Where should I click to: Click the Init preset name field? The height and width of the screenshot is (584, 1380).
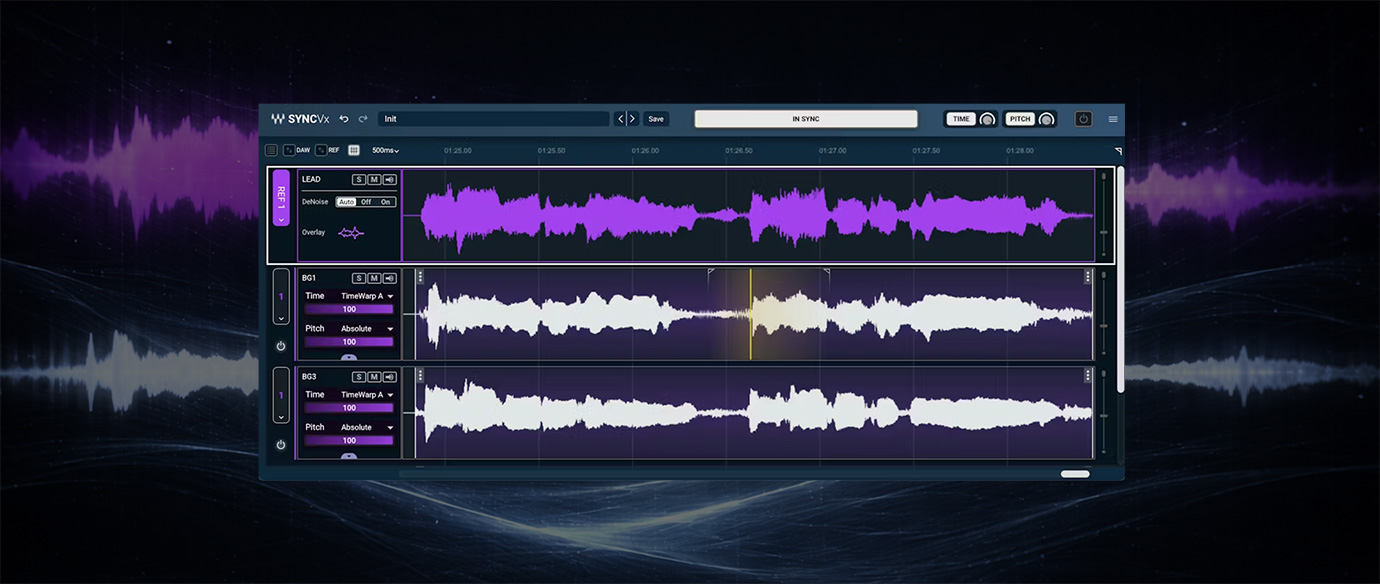[494, 119]
